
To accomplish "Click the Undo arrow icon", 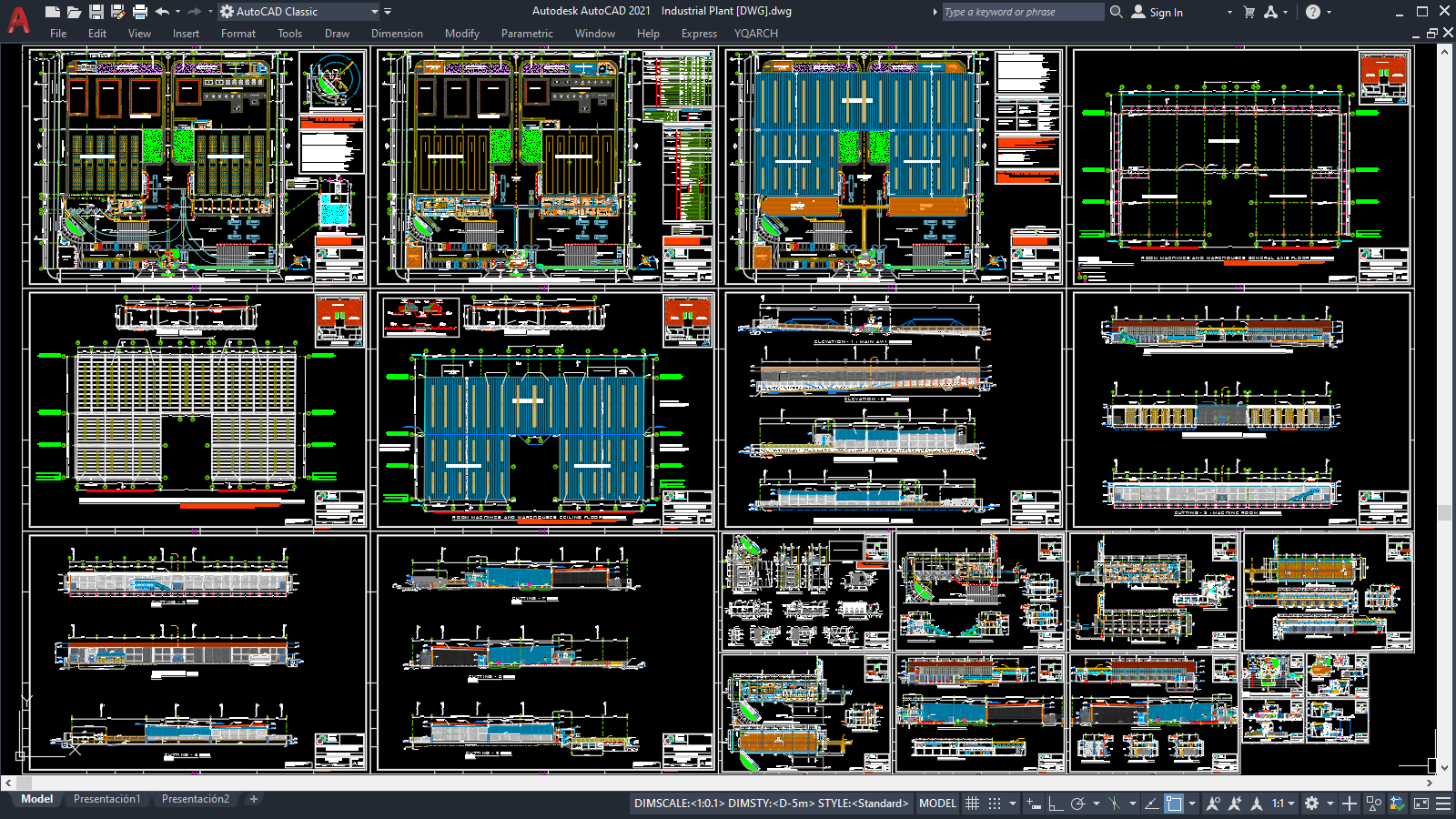I will 162,12.
